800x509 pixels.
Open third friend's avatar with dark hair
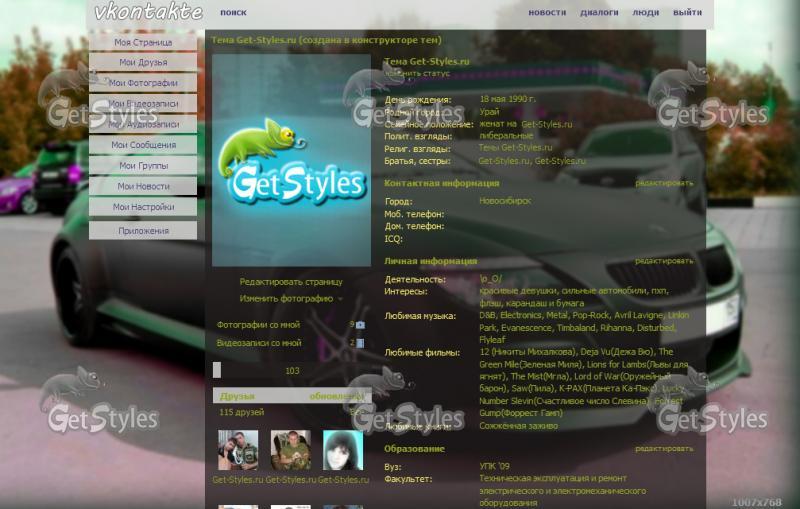(343, 450)
